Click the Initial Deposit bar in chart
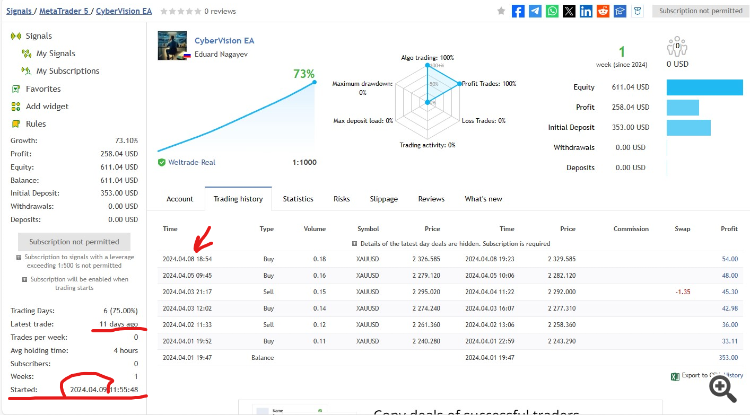 (688, 128)
